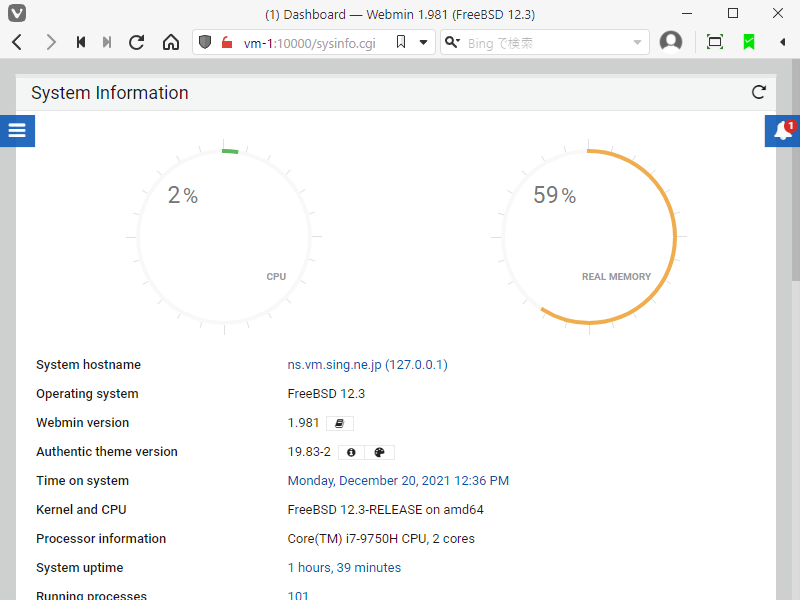Screen dimensions: 800x600
Task: Show site info via red padlock
Action: (x=227, y=42)
